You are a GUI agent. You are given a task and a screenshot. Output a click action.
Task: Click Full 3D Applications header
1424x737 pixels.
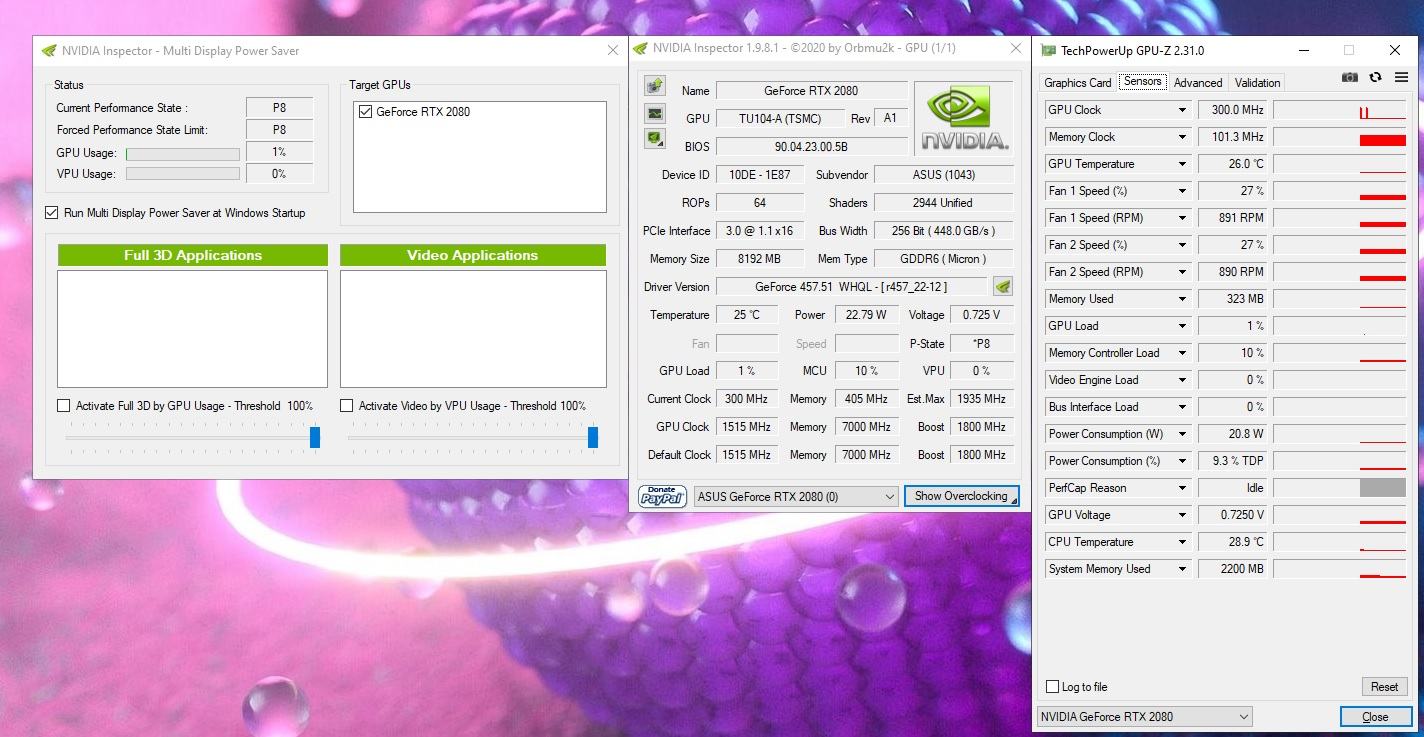click(193, 256)
